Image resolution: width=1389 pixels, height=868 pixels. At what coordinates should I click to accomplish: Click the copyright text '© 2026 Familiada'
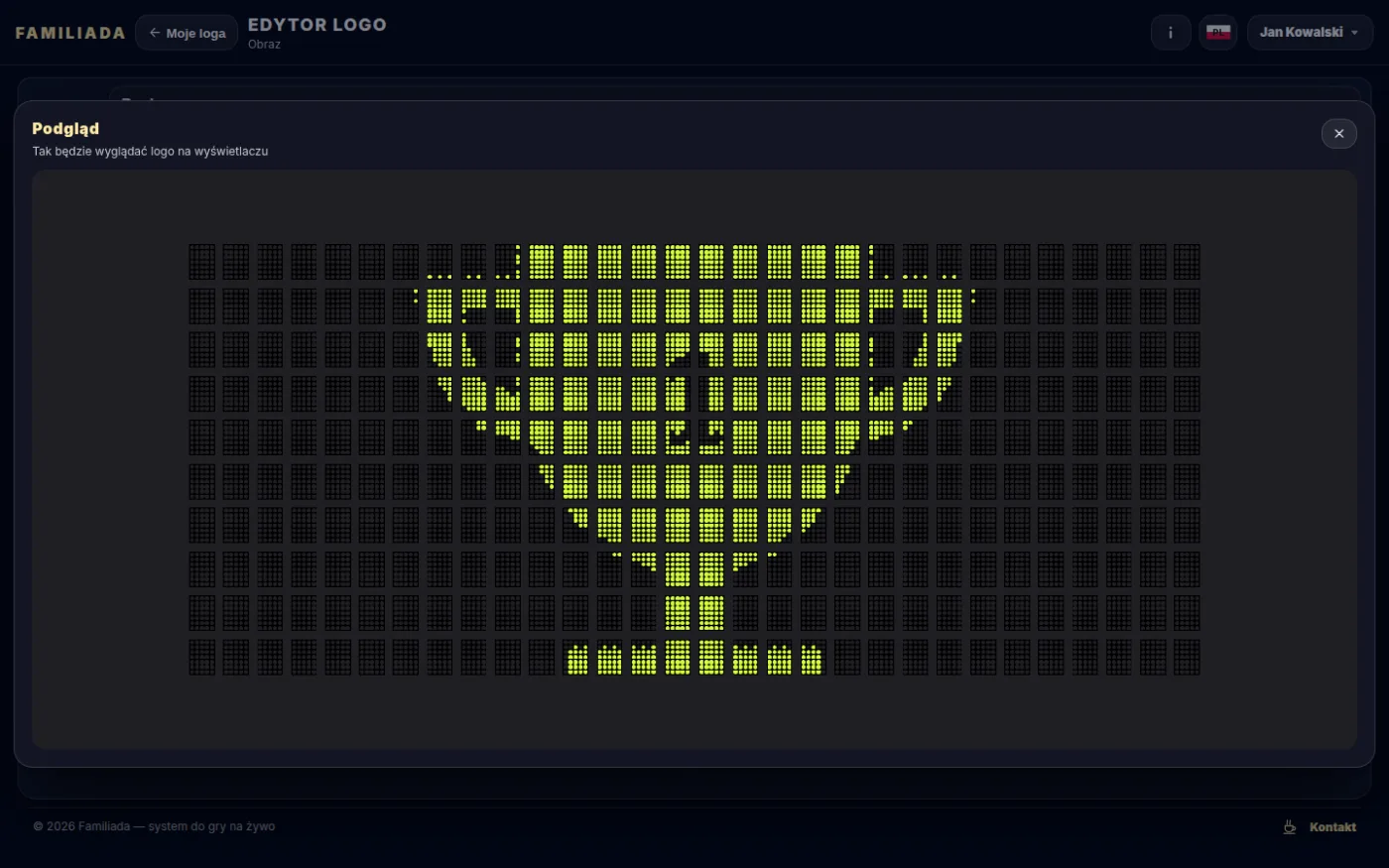point(81,826)
